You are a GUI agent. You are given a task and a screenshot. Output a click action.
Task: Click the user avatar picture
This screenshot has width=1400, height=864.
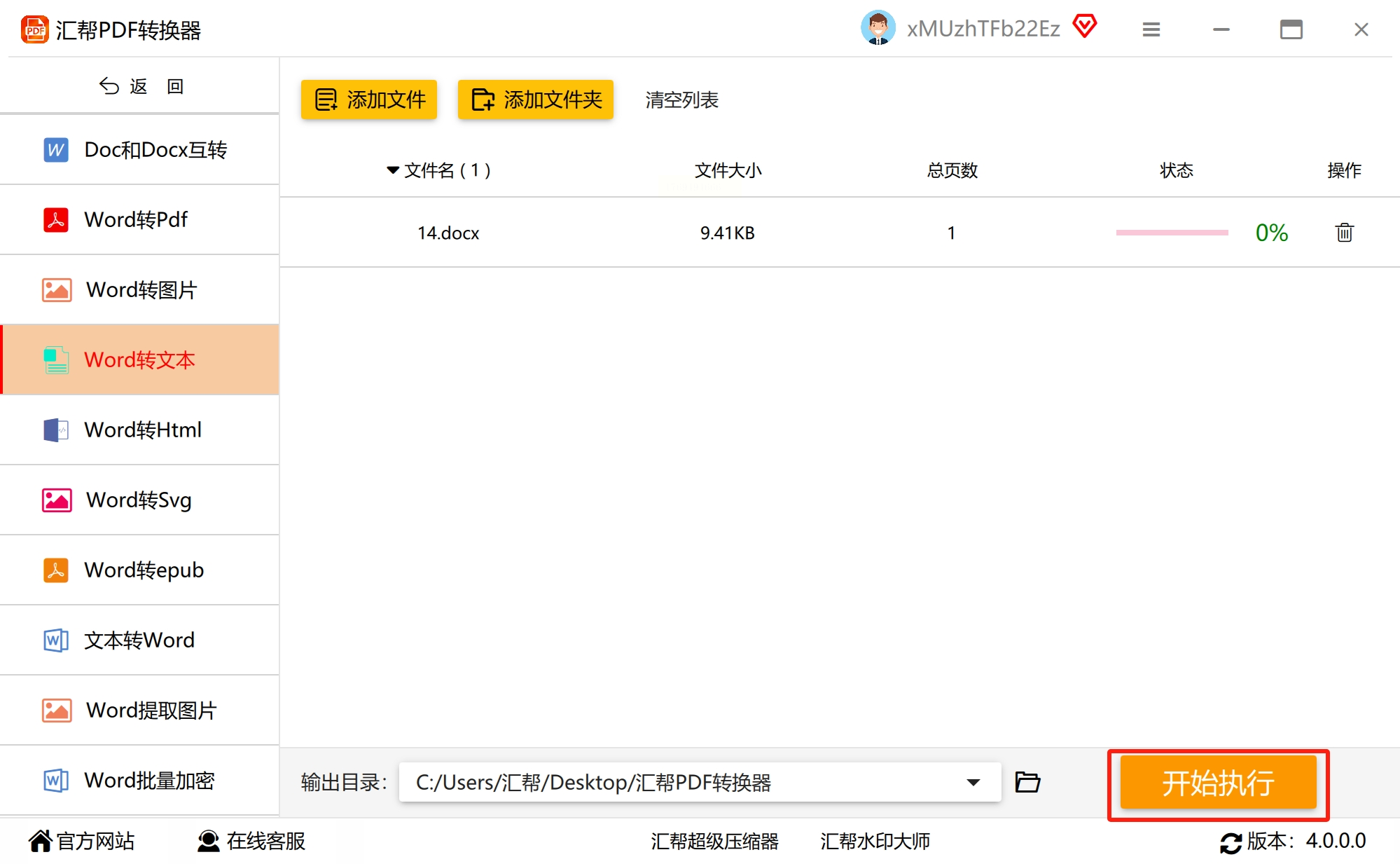(x=878, y=29)
